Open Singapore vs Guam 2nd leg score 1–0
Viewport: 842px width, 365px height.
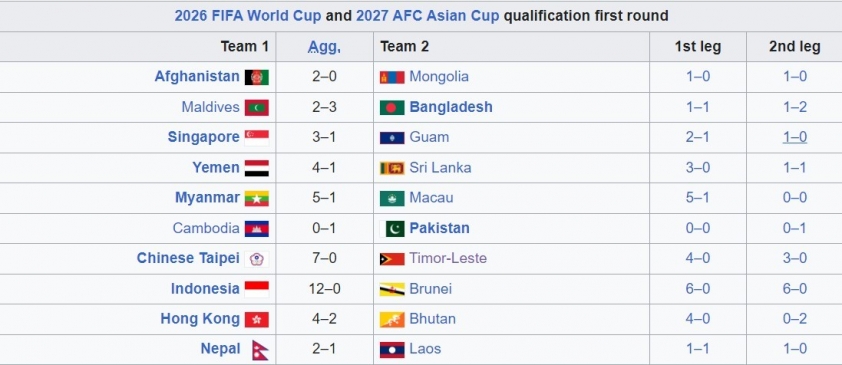point(795,137)
